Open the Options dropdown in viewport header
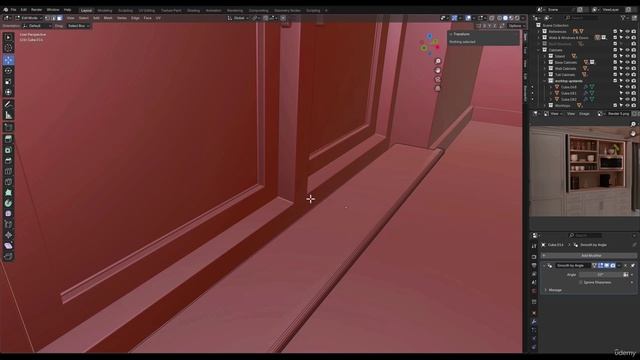 click(516, 26)
